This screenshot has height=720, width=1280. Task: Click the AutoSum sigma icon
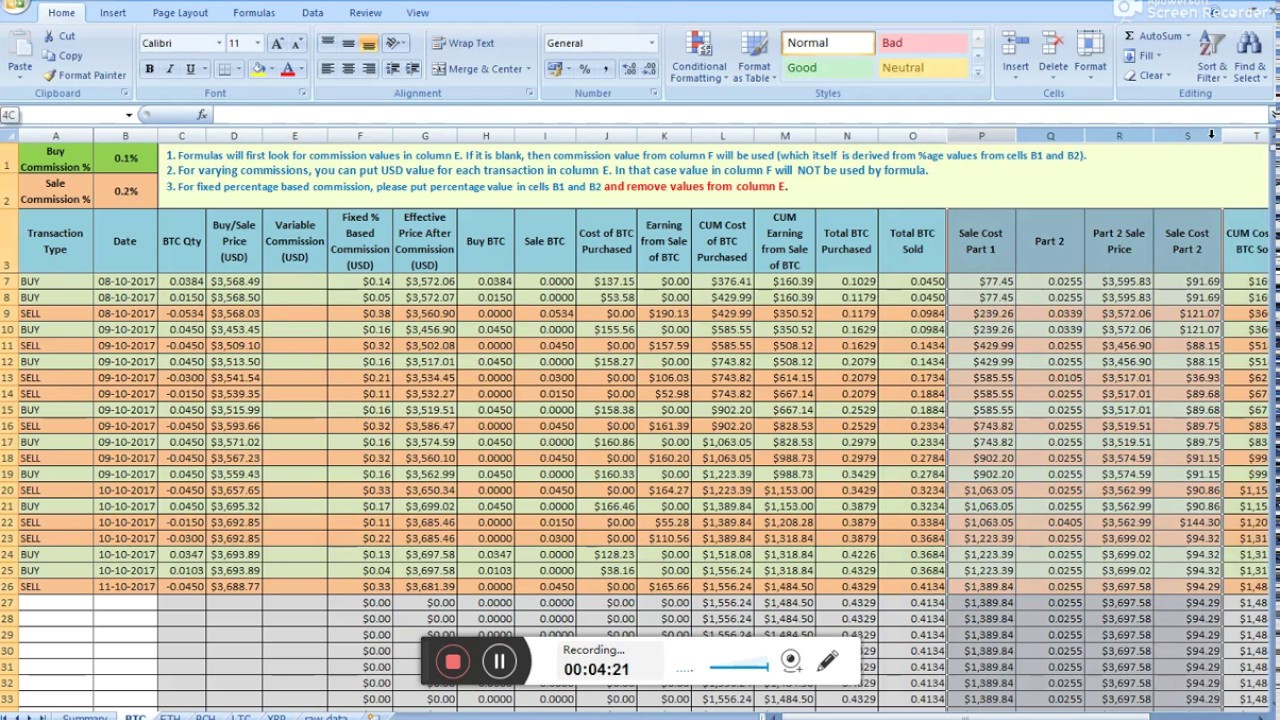1129,36
